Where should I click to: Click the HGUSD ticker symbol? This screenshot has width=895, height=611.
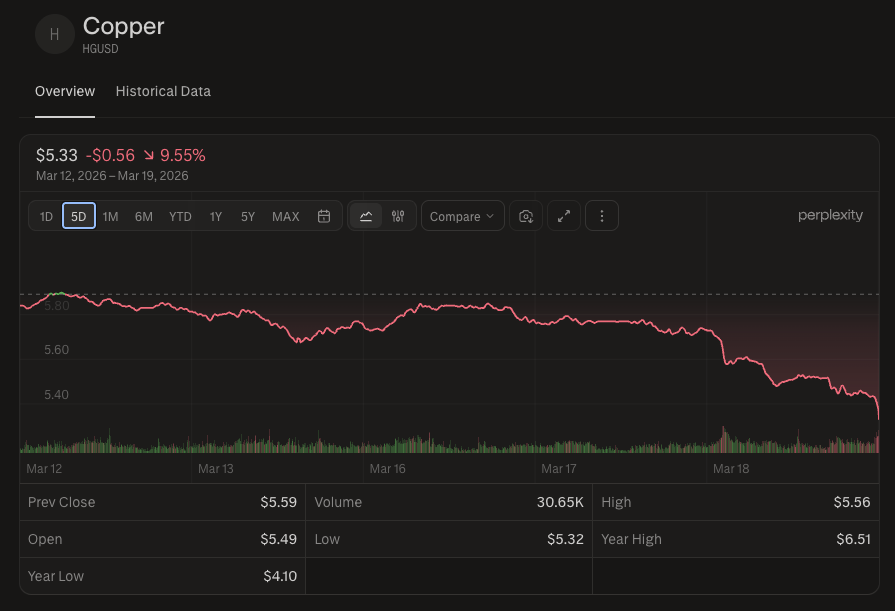coord(100,49)
